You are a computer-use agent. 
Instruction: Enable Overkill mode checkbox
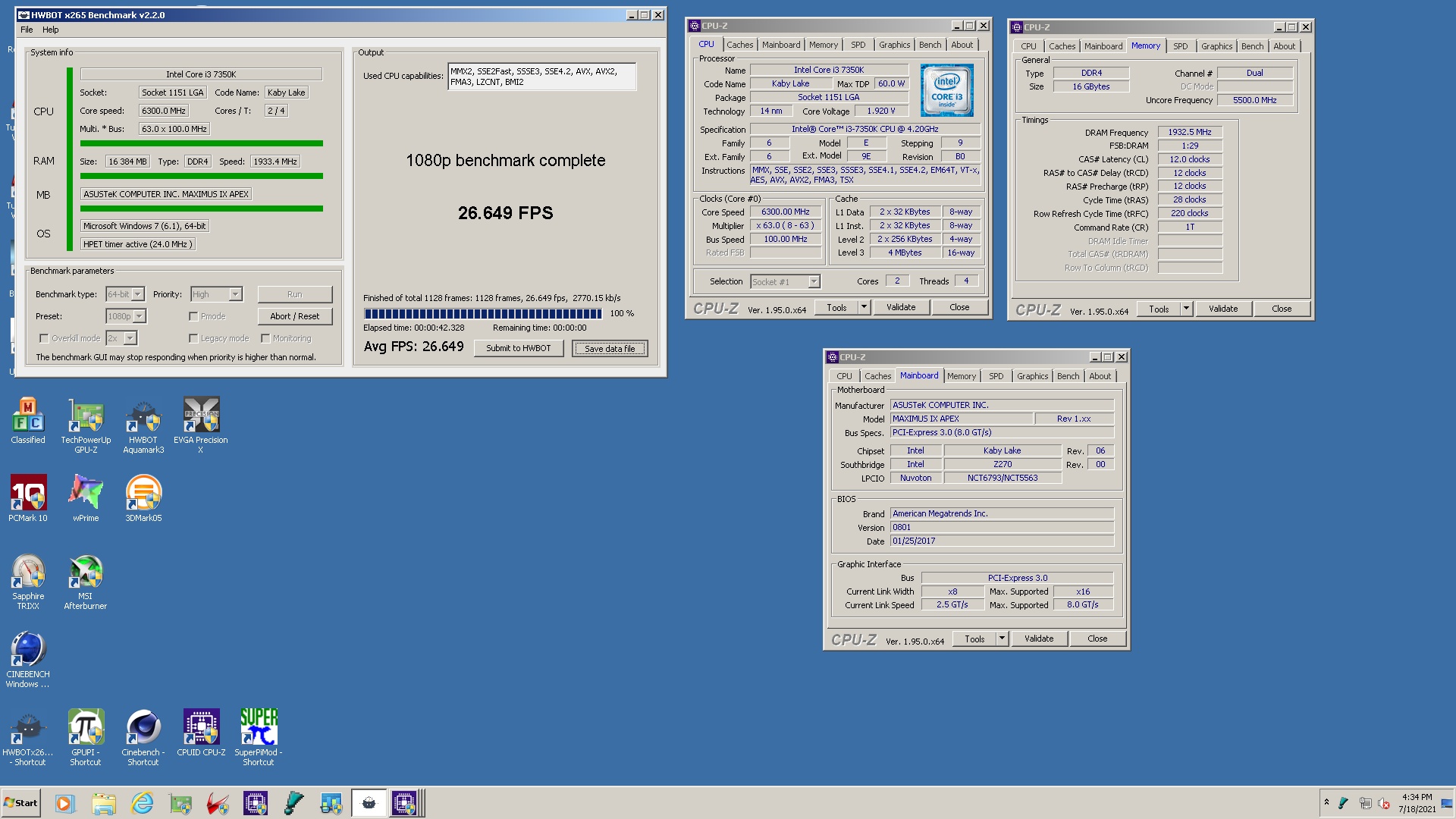(x=44, y=338)
